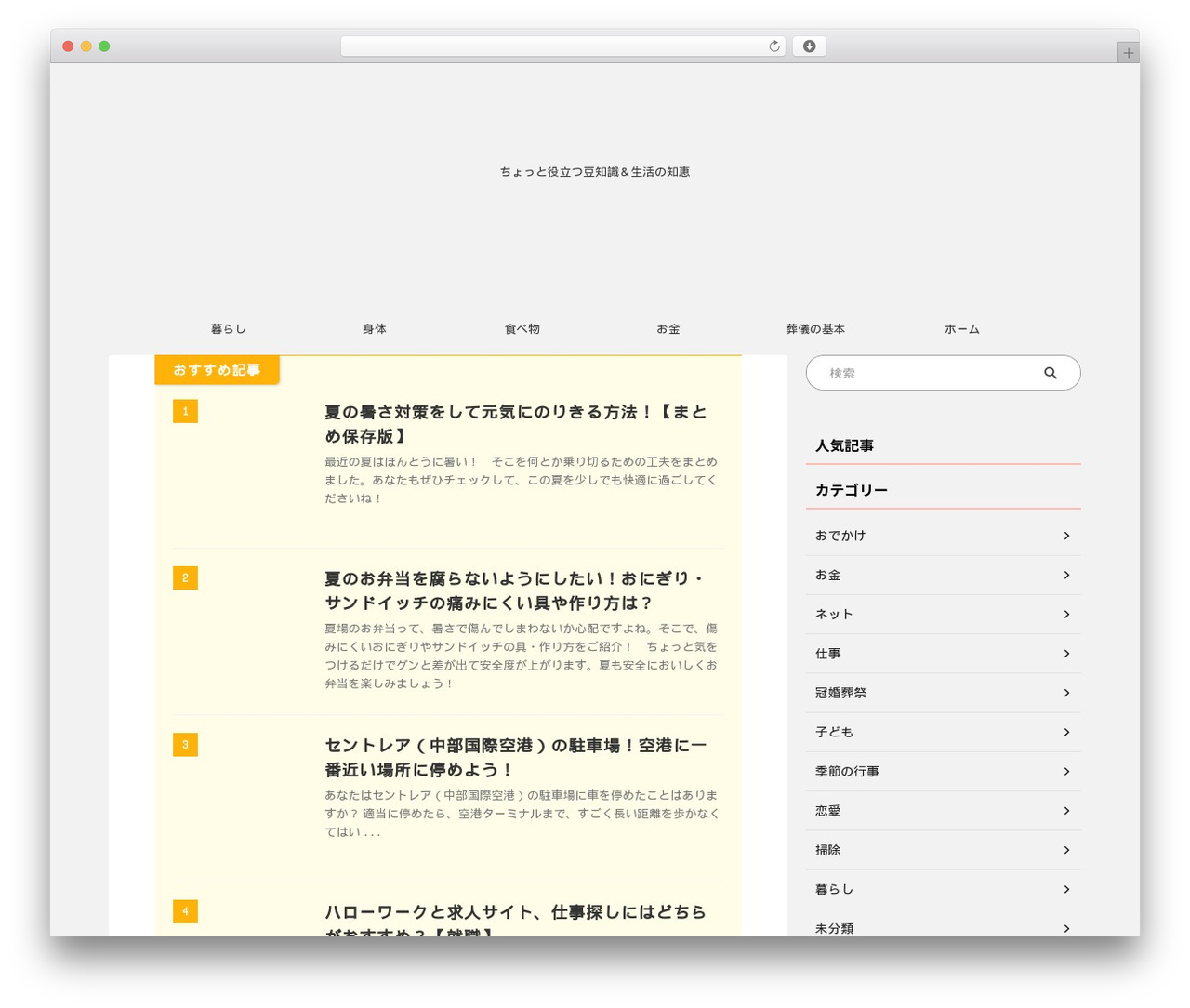
Task: Click the rank 3 badge
Action: pos(185,745)
